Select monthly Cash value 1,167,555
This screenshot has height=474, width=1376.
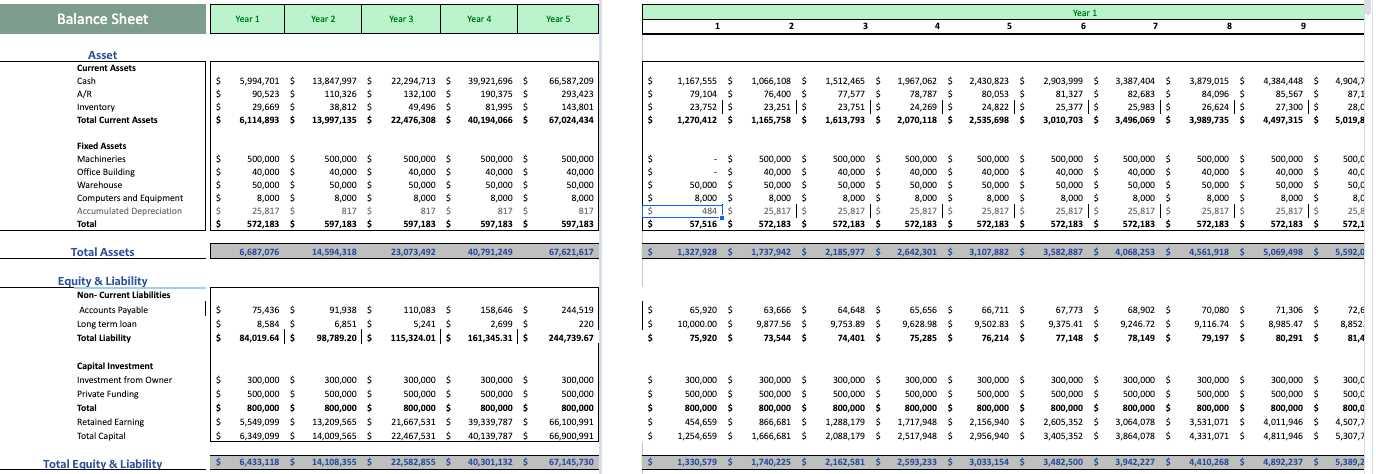click(x=700, y=81)
